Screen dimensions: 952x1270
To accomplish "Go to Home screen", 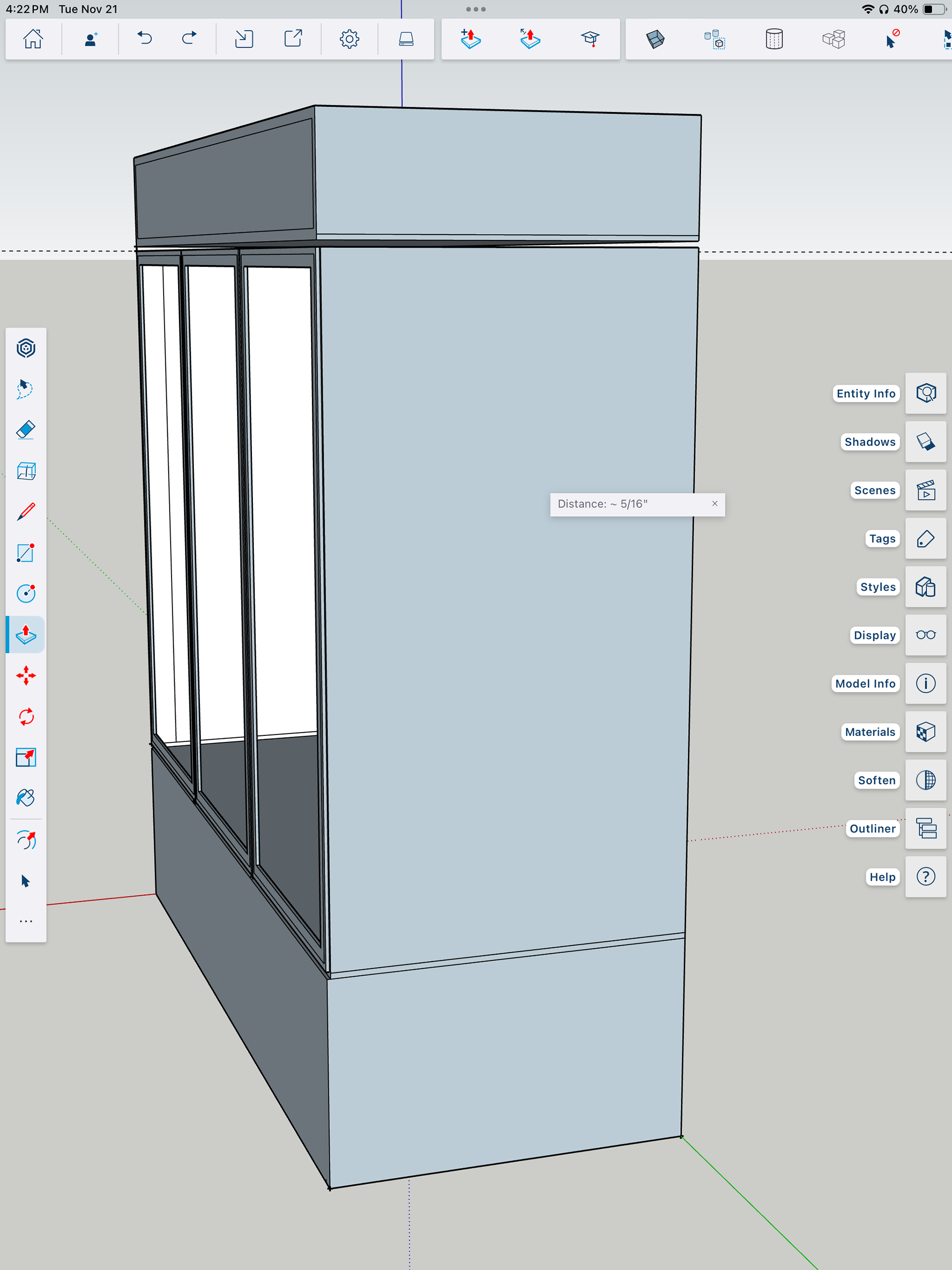I will (33, 39).
